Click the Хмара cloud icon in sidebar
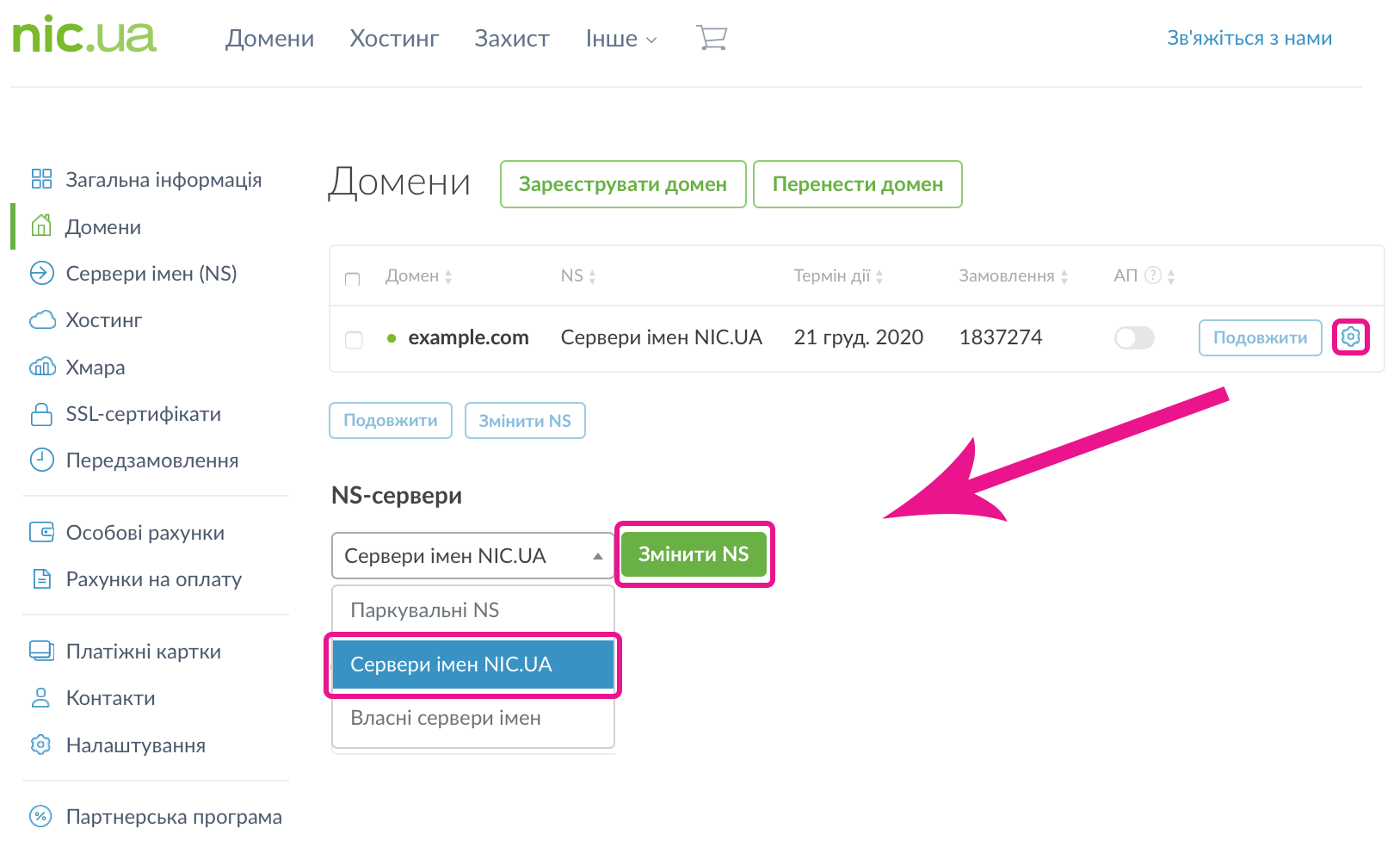The height and width of the screenshot is (847, 1400). pos(42,368)
